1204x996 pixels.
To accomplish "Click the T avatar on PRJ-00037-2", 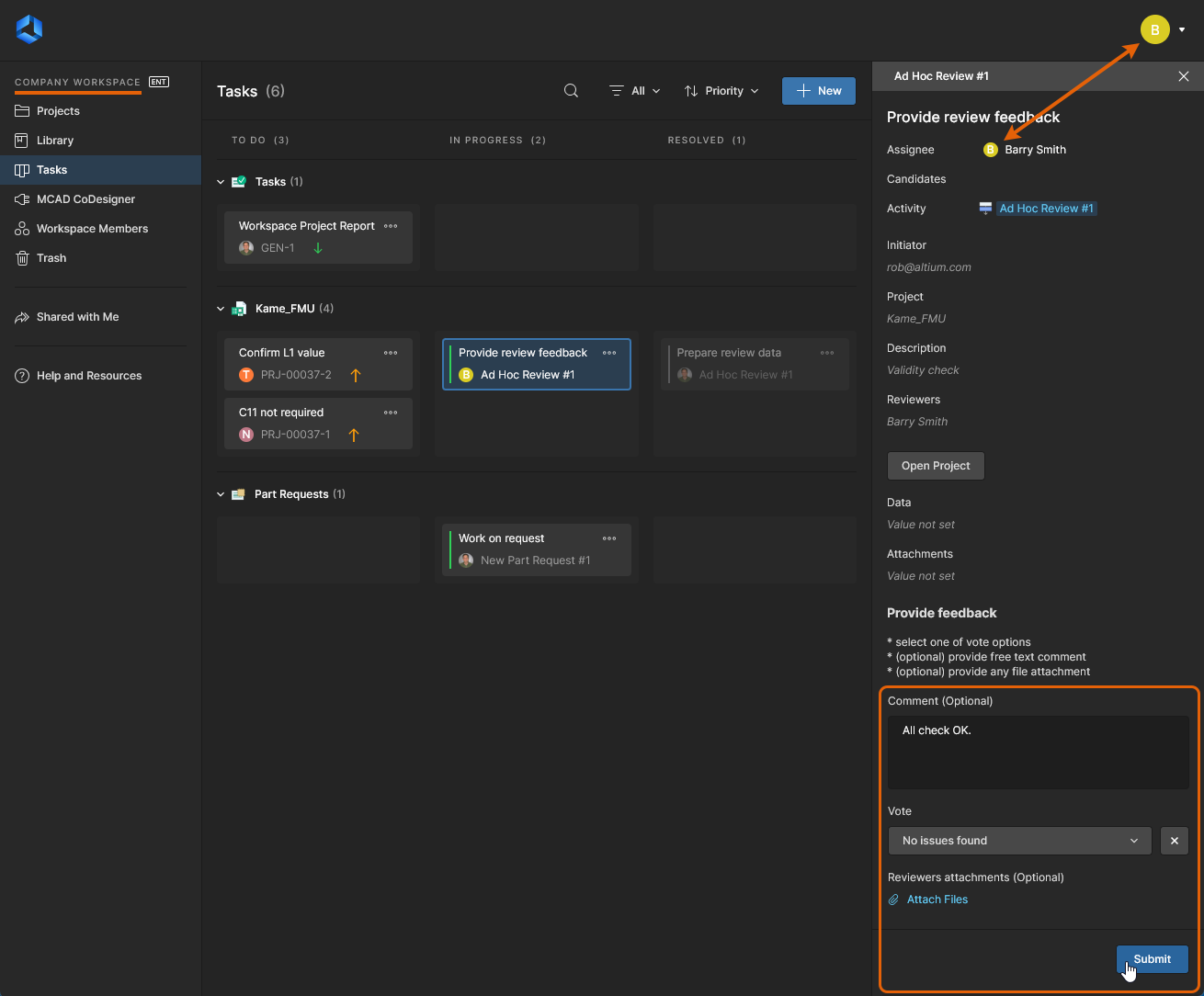I will [x=246, y=375].
